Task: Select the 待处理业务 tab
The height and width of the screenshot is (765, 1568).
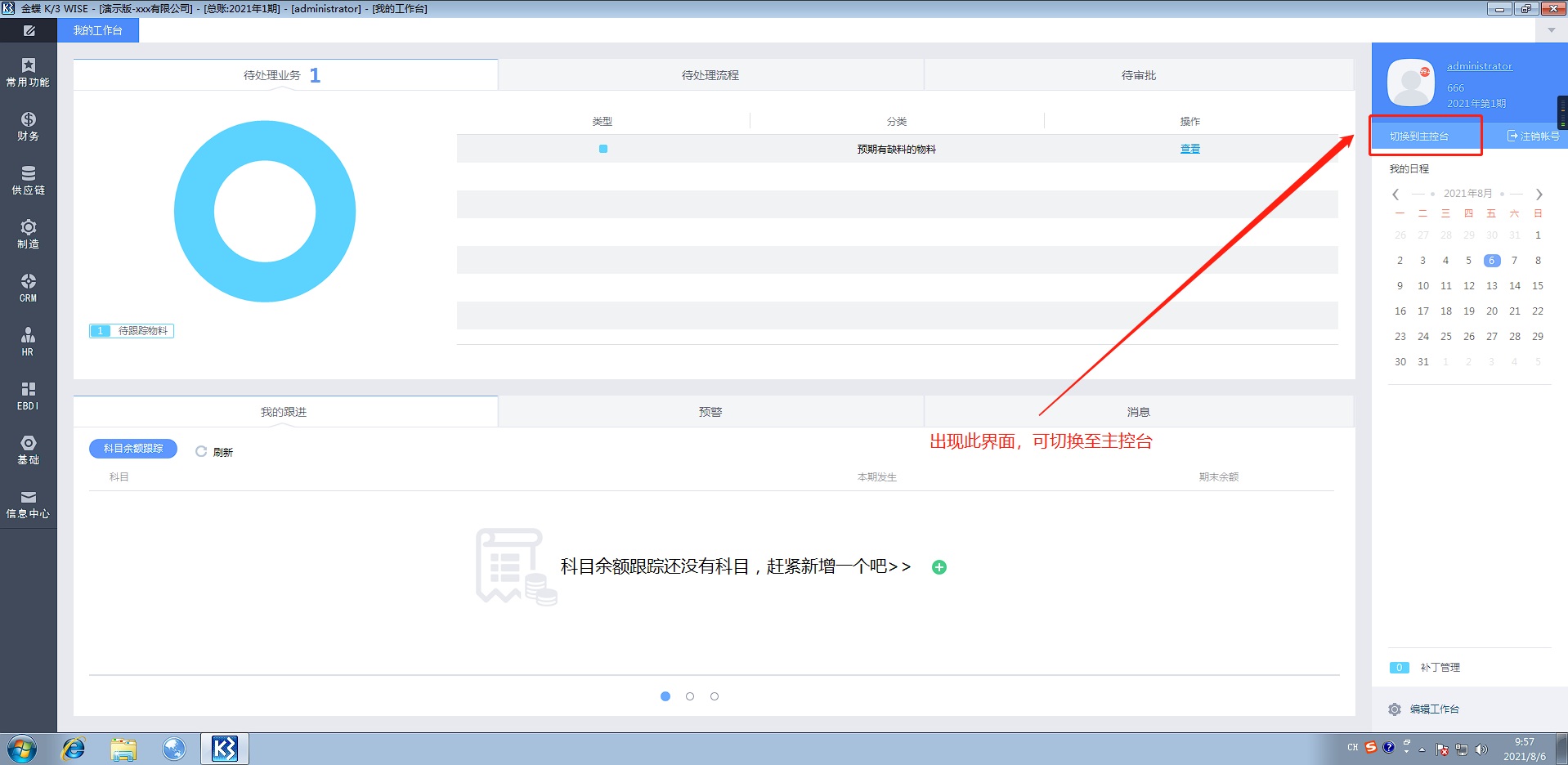Action: pyautogui.click(x=285, y=75)
